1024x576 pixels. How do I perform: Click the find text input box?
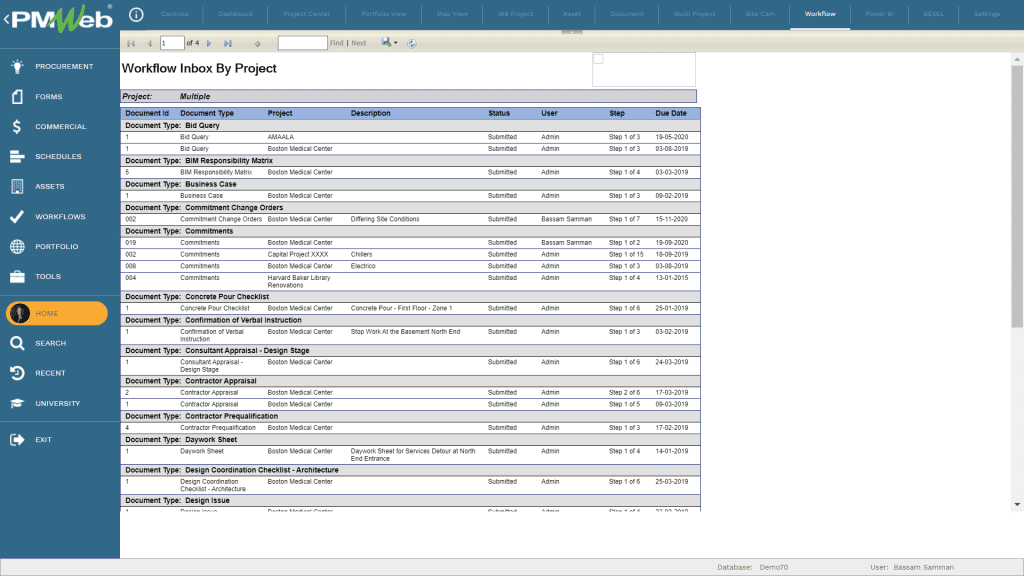pyautogui.click(x=302, y=43)
